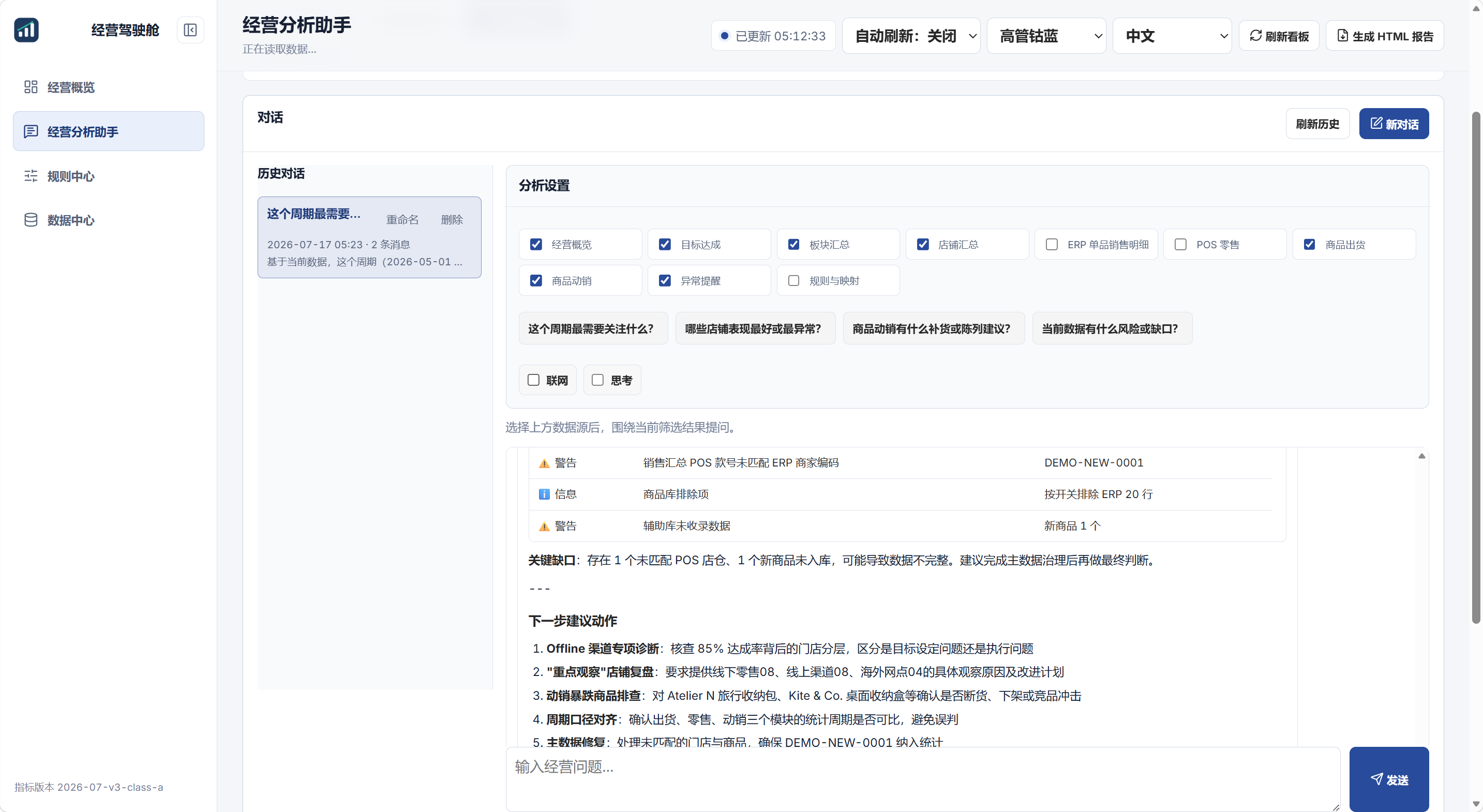Click the warning triangle icon on 辅助库未收录数据 row
The height and width of the screenshot is (812, 1483).
coord(544,526)
